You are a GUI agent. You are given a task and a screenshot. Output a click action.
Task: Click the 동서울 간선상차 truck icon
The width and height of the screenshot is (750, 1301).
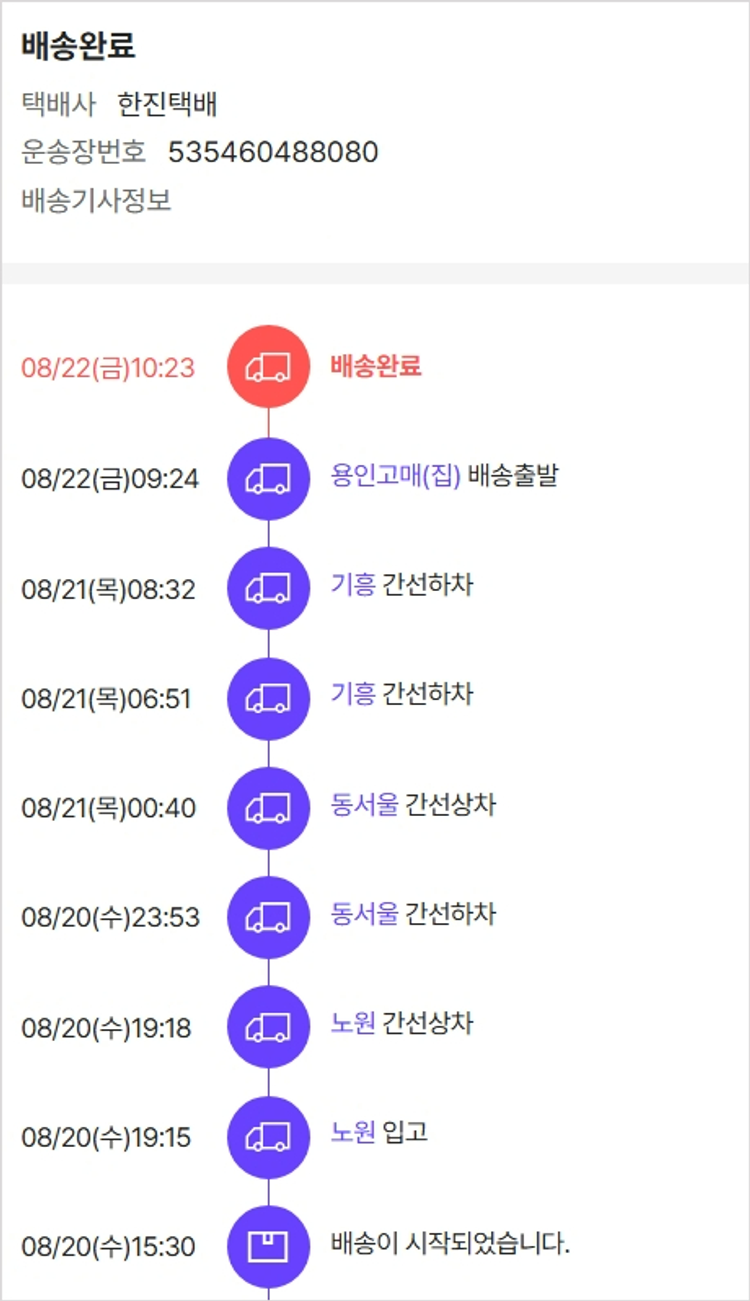pyautogui.click(x=268, y=807)
